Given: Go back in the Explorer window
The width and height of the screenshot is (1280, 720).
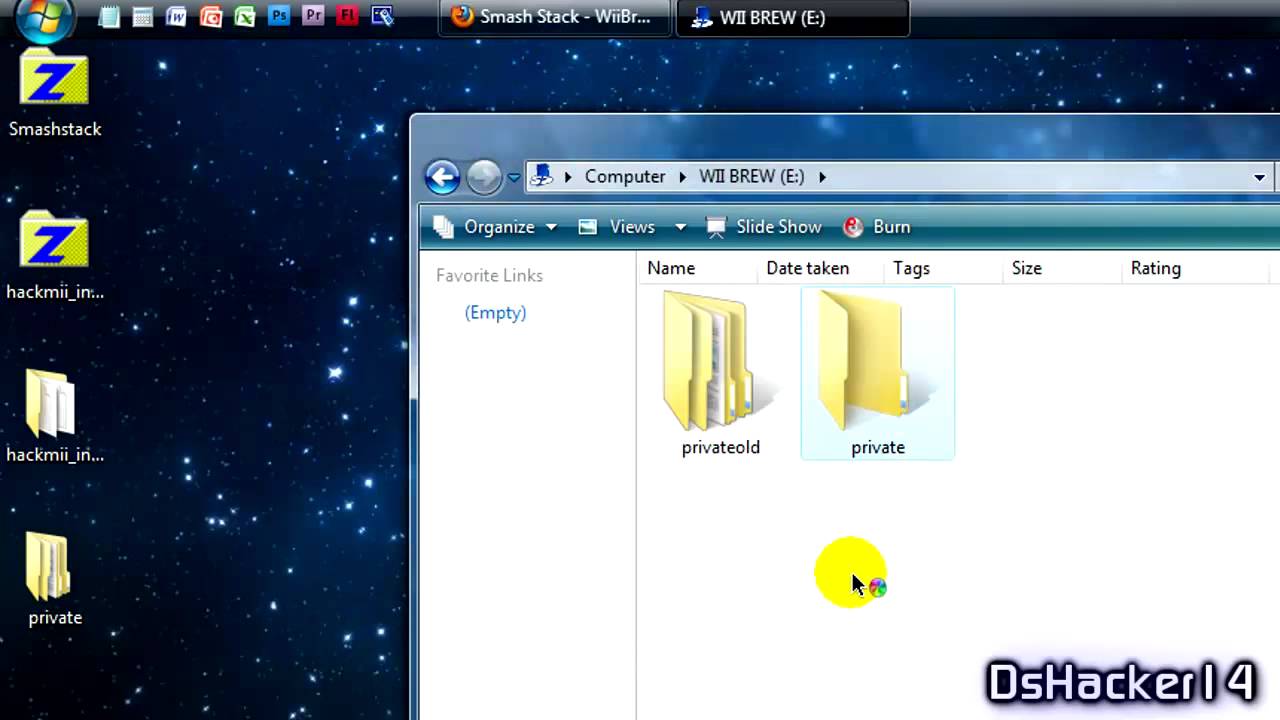Looking at the screenshot, I should 442,177.
